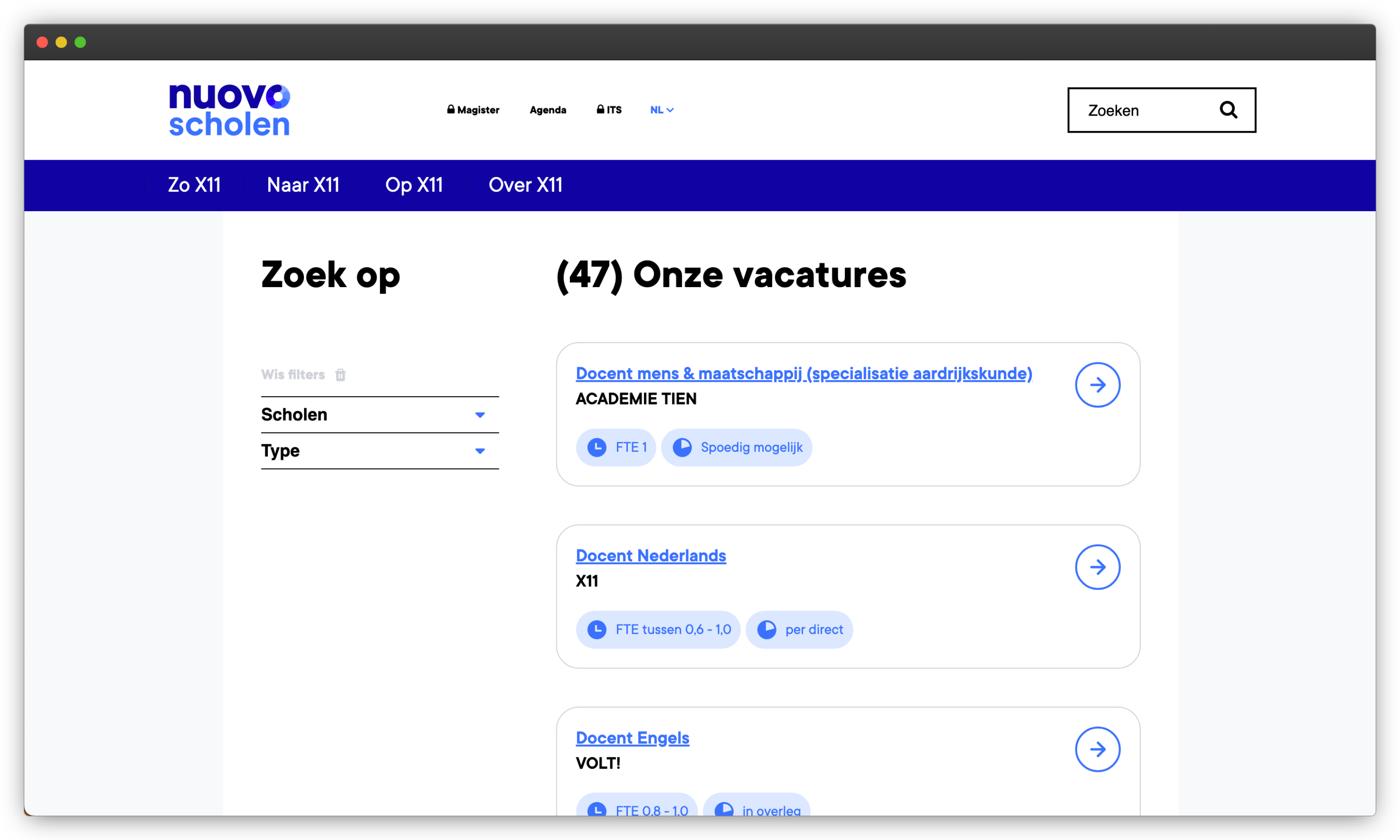Image resolution: width=1400 pixels, height=840 pixels.
Task: Click the clock icon in FTE 1 tag
Action: tap(597, 447)
